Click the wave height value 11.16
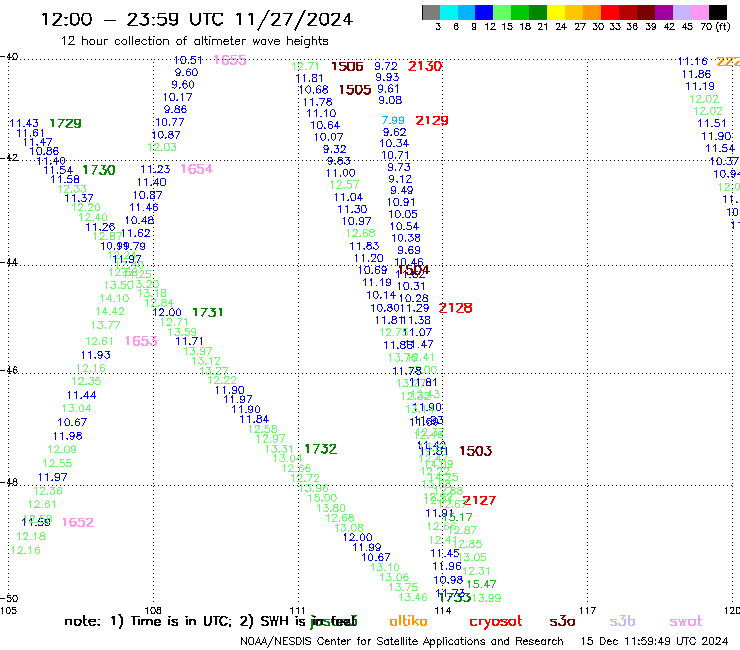 click(x=693, y=61)
